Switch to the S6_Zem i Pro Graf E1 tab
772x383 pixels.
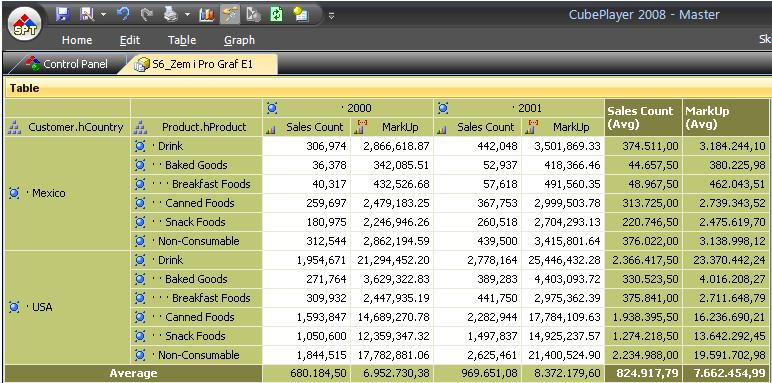[x=197, y=64]
